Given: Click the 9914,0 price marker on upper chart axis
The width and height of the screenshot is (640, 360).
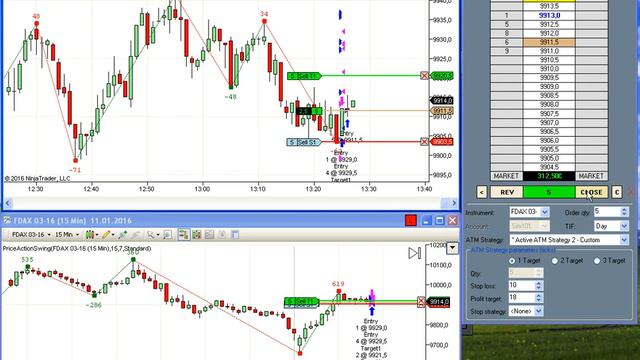Looking at the screenshot, I should (442, 100).
